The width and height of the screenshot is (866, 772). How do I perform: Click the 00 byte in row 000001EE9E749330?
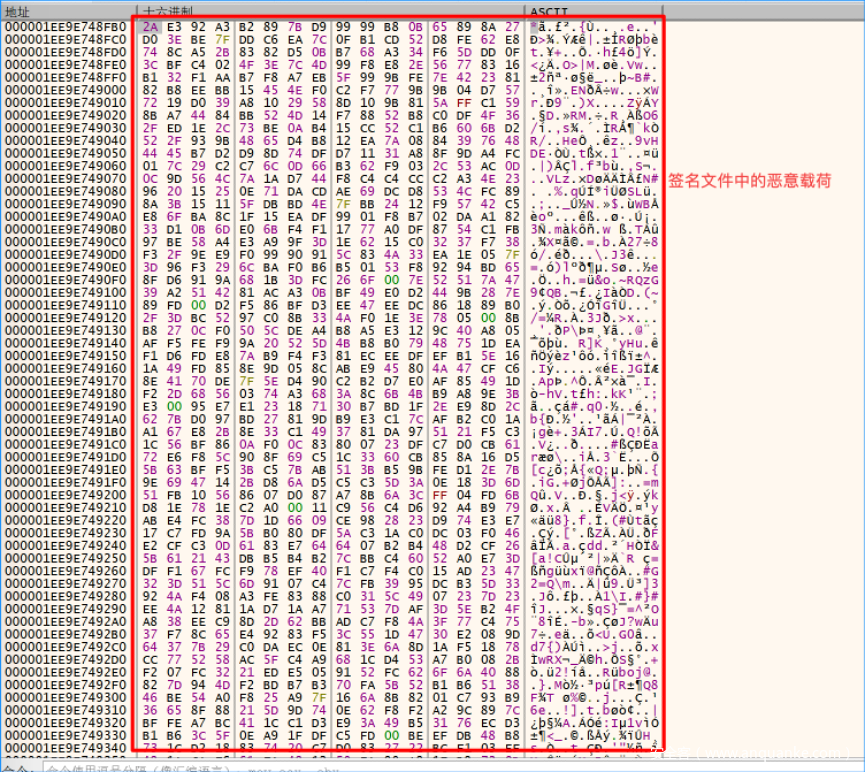[392, 736]
